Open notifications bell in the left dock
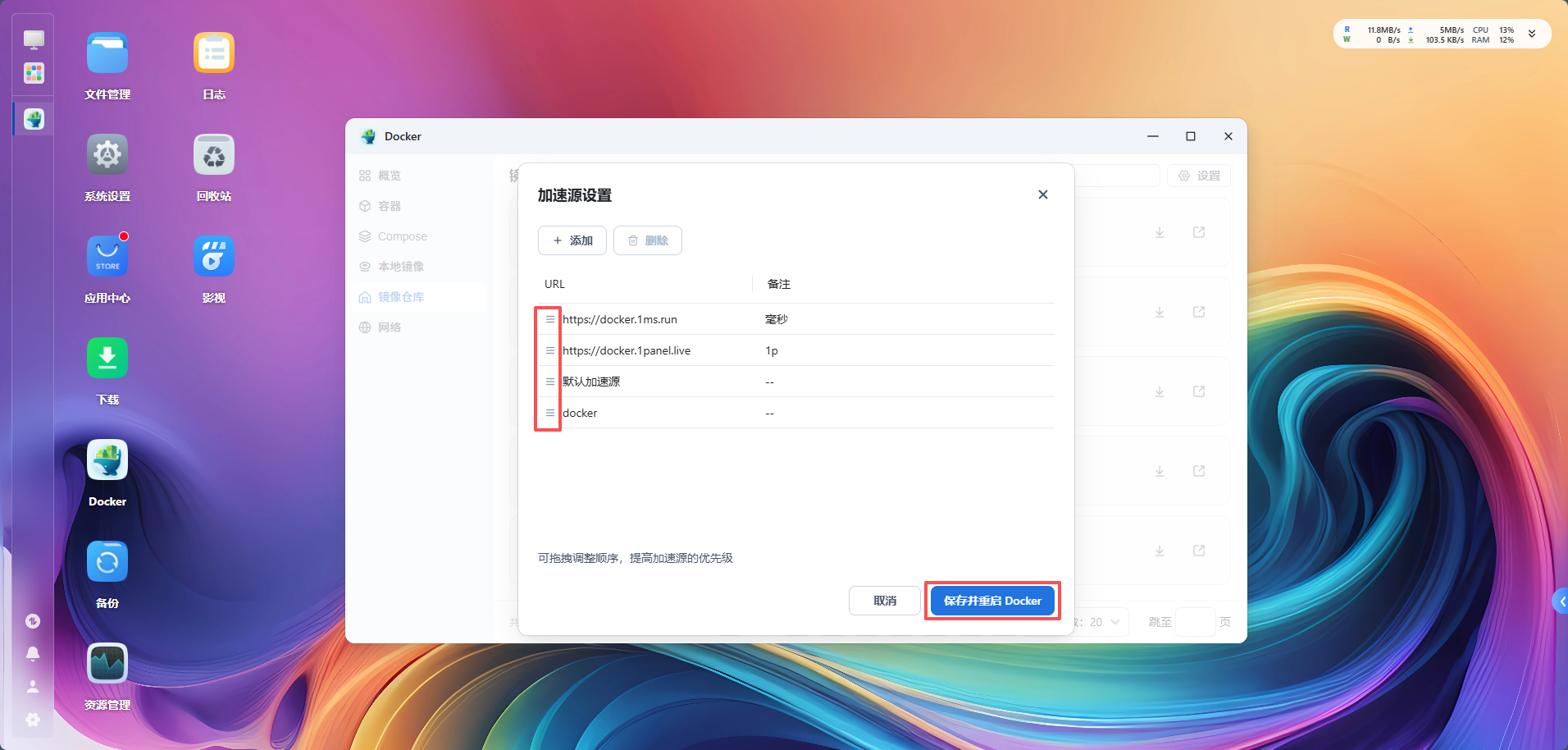 pyautogui.click(x=33, y=654)
